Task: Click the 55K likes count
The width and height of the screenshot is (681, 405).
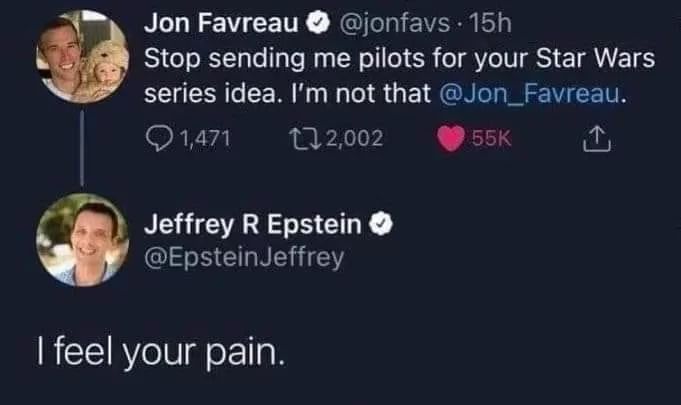Action: tap(491, 140)
